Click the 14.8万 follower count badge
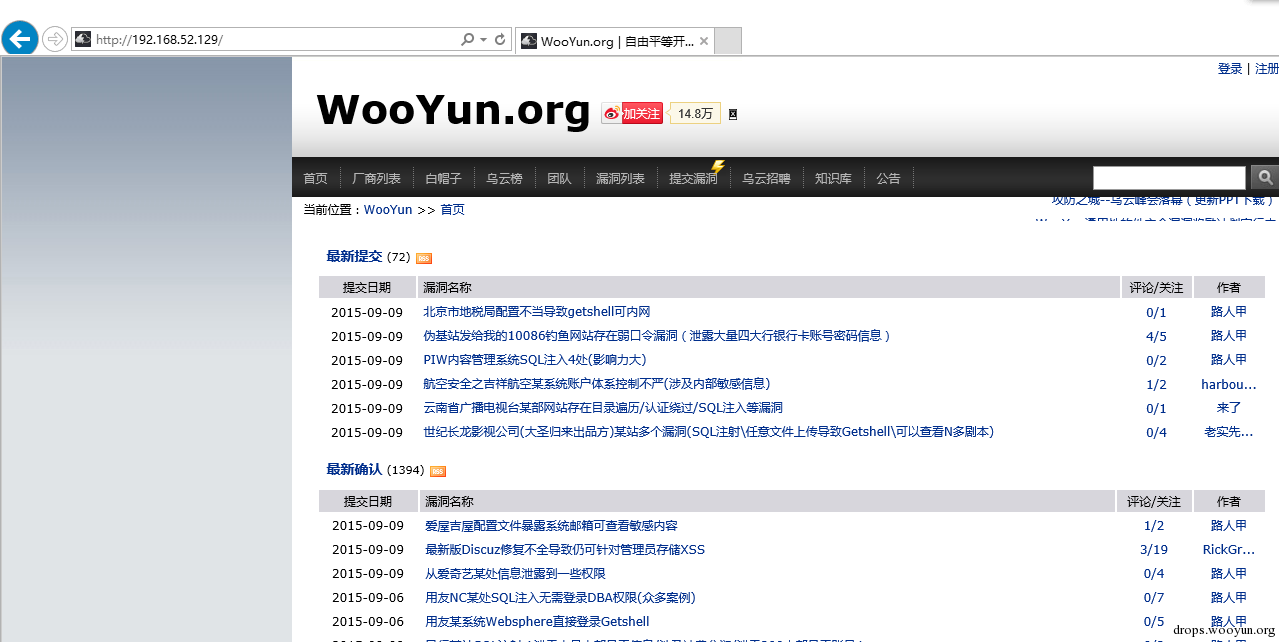The width and height of the screenshot is (1279, 642). click(695, 113)
